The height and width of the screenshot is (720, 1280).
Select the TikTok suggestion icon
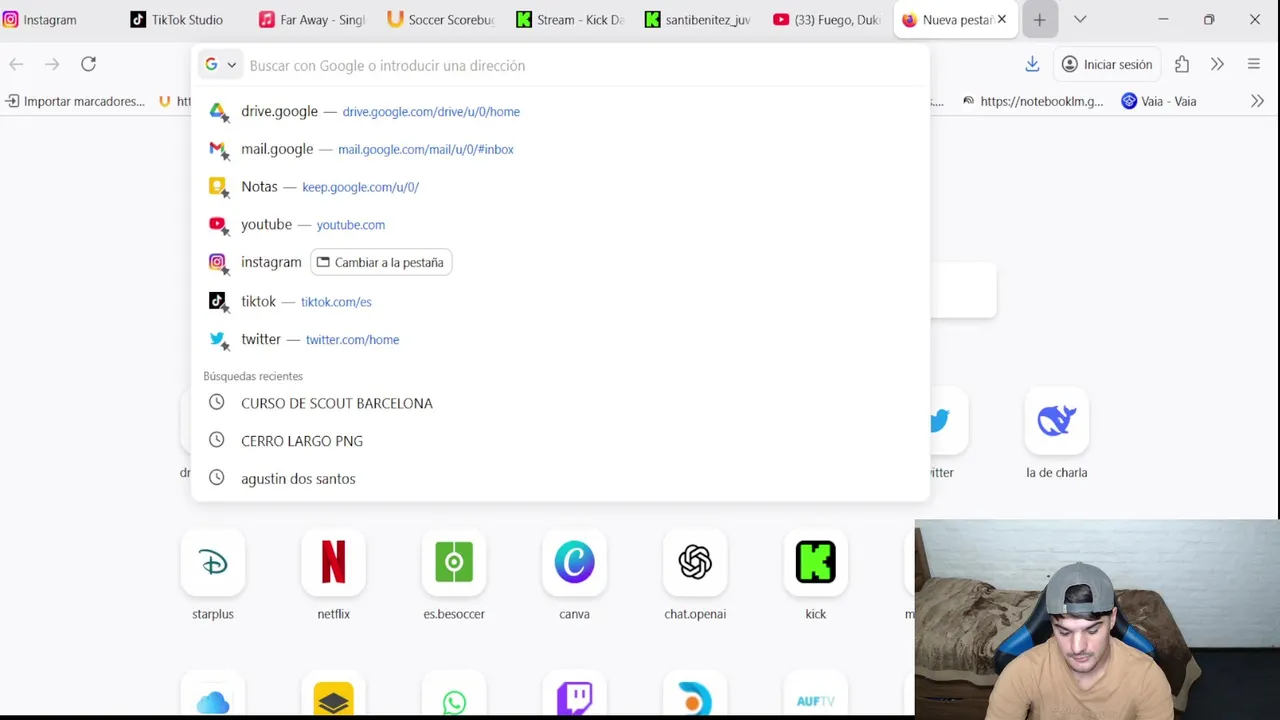click(217, 301)
